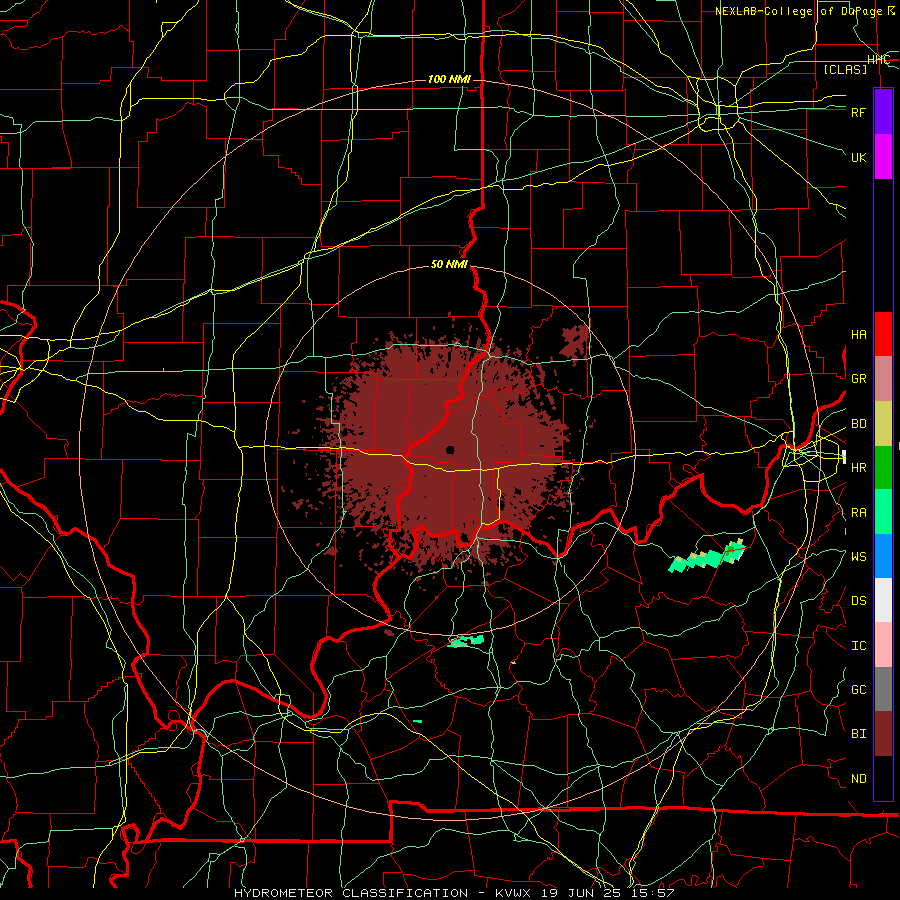The width and height of the screenshot is (900, 900).
Task: Click the 'HR' legend label
Action: [x=858, y=468]
